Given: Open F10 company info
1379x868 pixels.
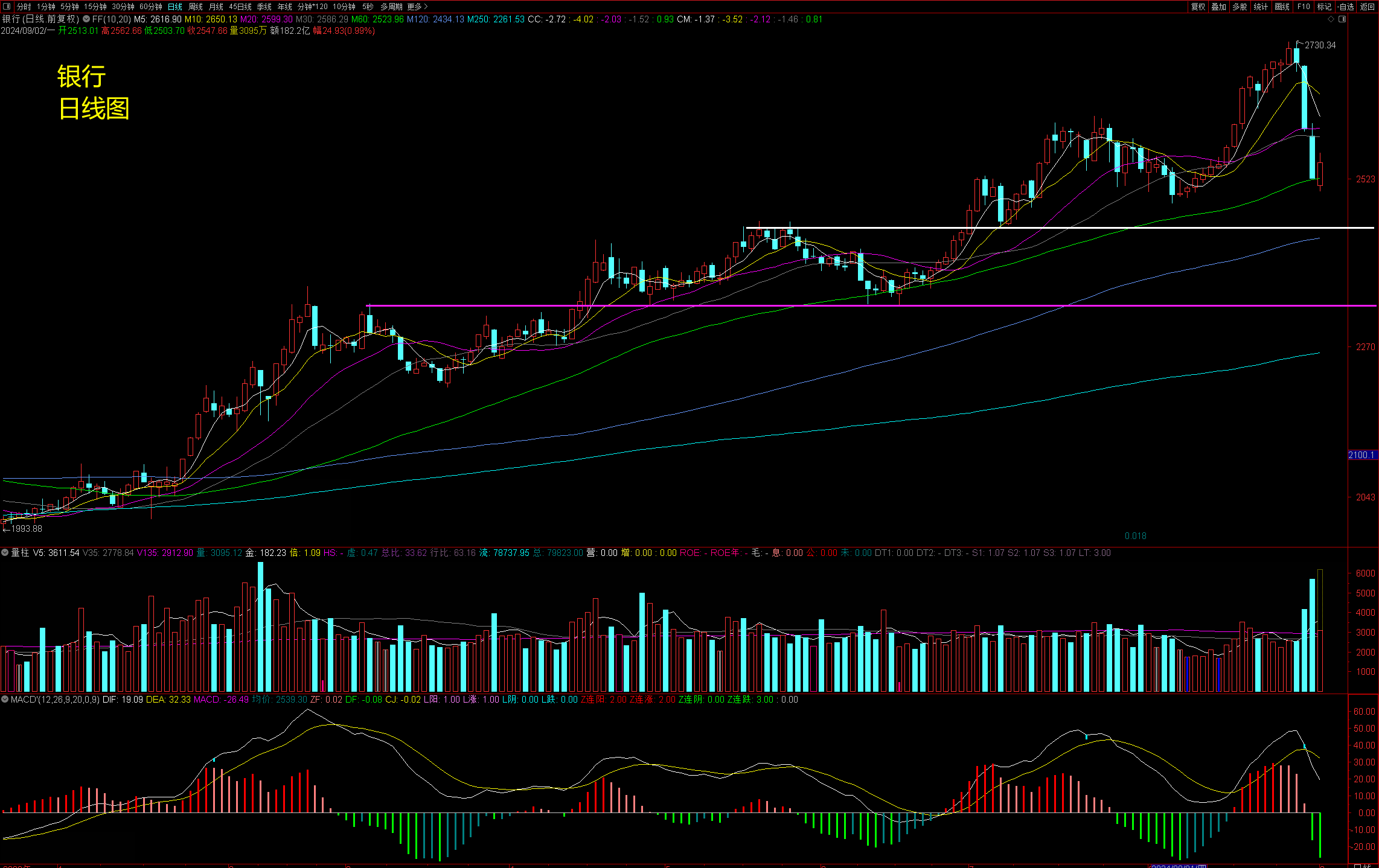Looking at the screenshot, I should pyautogui.click(x=1304, y=7).
